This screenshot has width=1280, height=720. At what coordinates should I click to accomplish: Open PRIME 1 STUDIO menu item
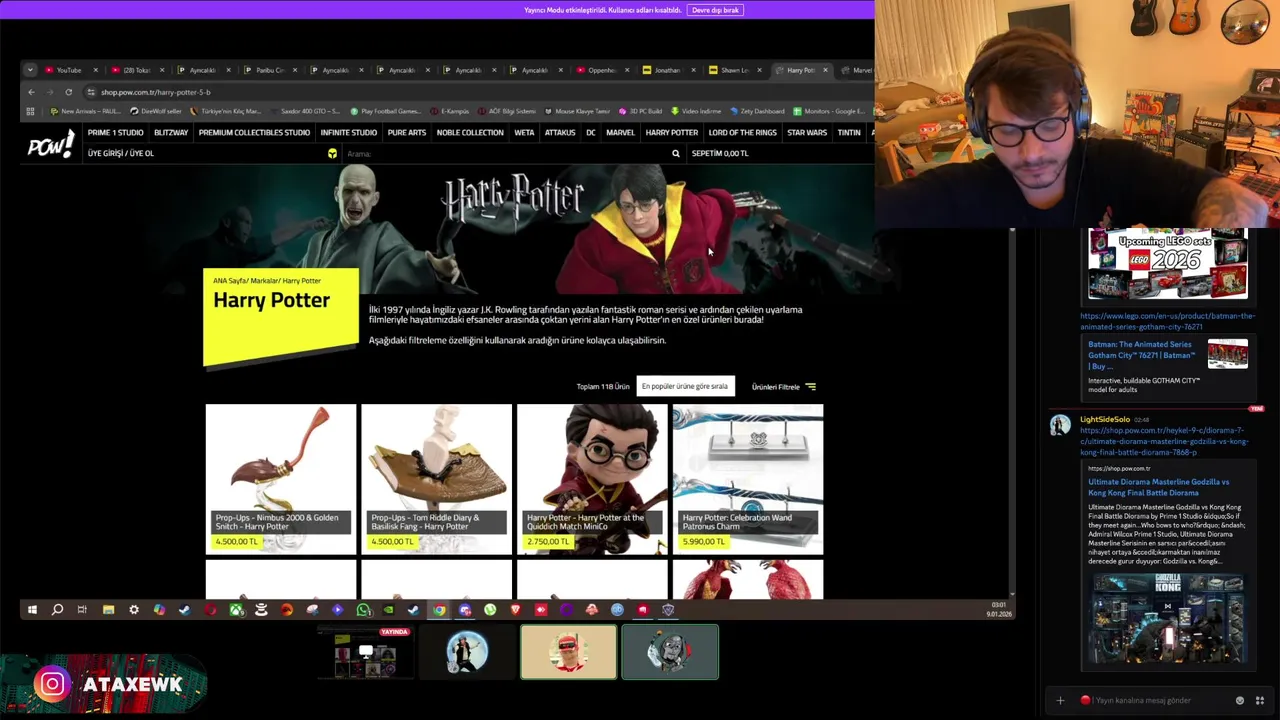pyautogui.click(x=115, y=132)
